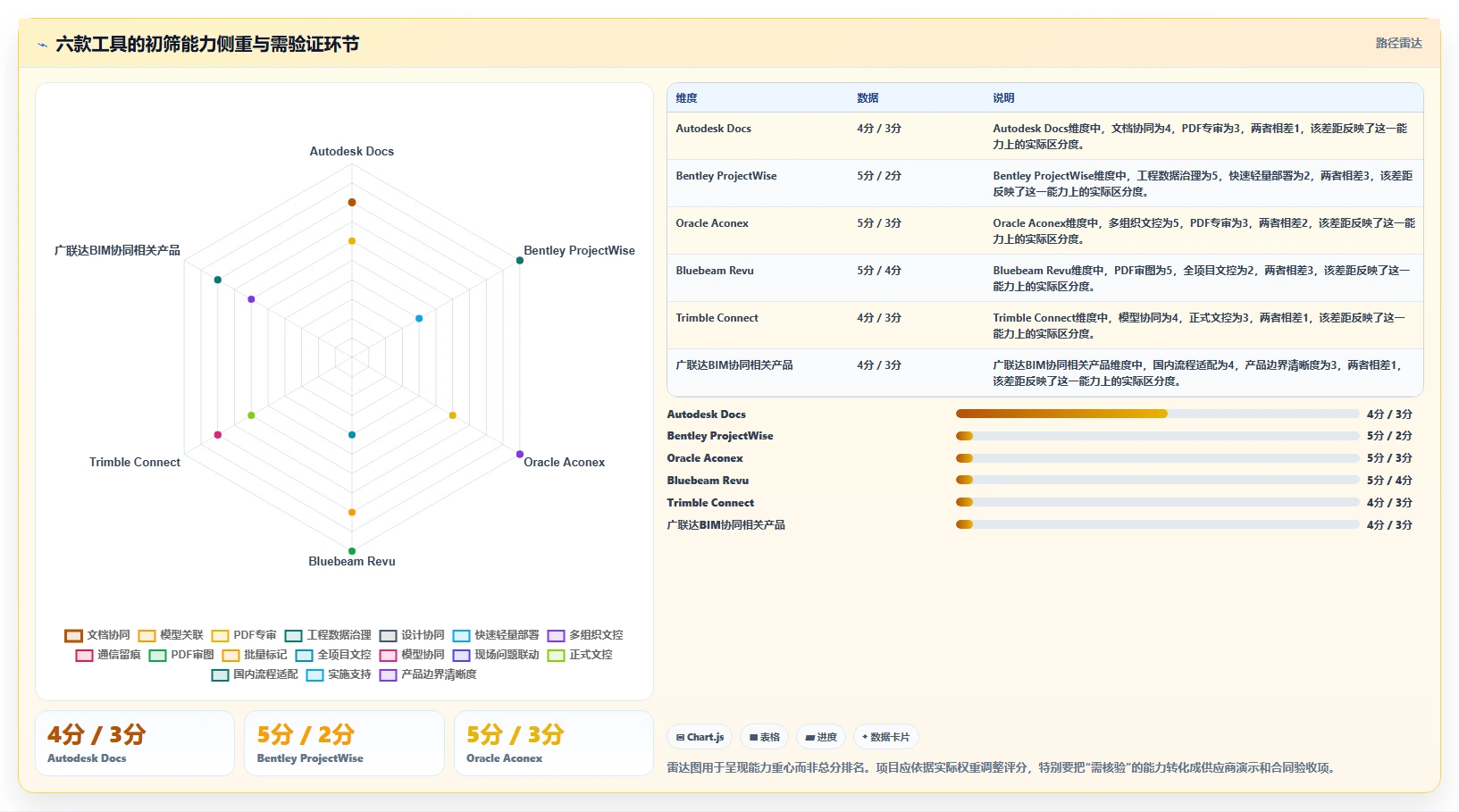Toggle the 工程数据治理 legend entry
This screenshot has height=812, width=1459.
click(328, 635)
